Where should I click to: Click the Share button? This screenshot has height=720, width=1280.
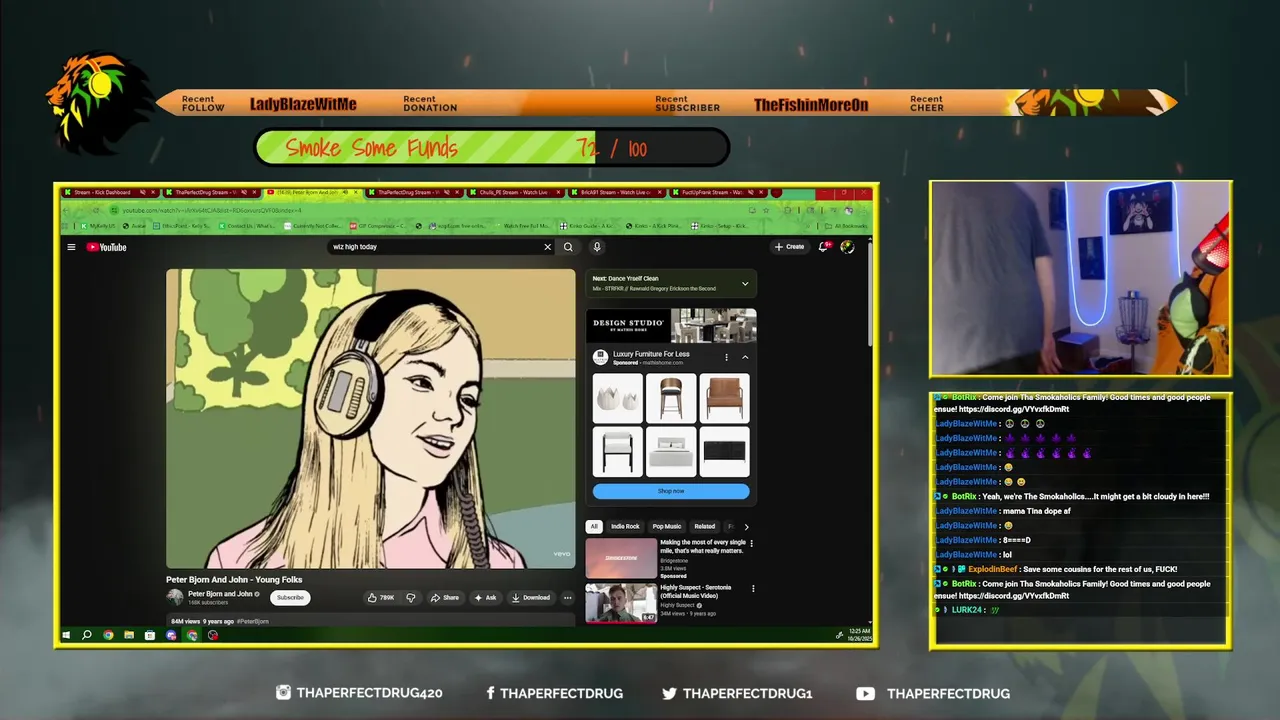[x=444, y=598]
